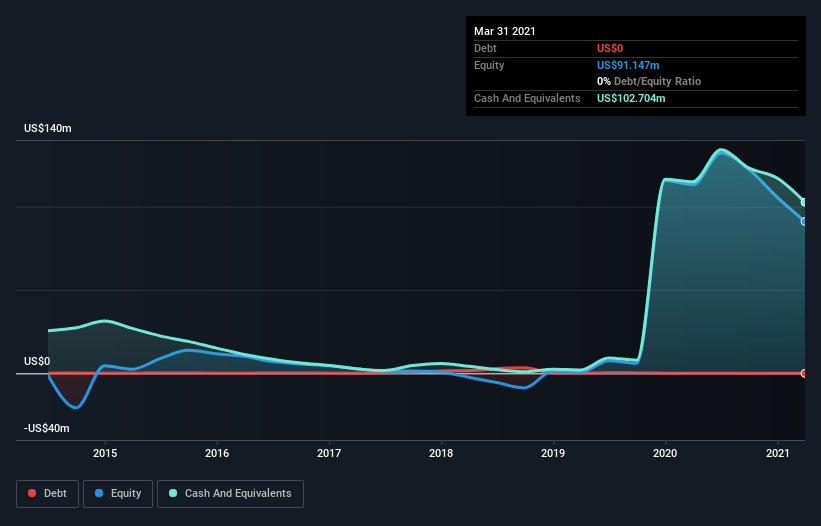Viewport: 821px width, 526px height.
Task: Click the -US$40m y-axis label
Action: (47, 428)
